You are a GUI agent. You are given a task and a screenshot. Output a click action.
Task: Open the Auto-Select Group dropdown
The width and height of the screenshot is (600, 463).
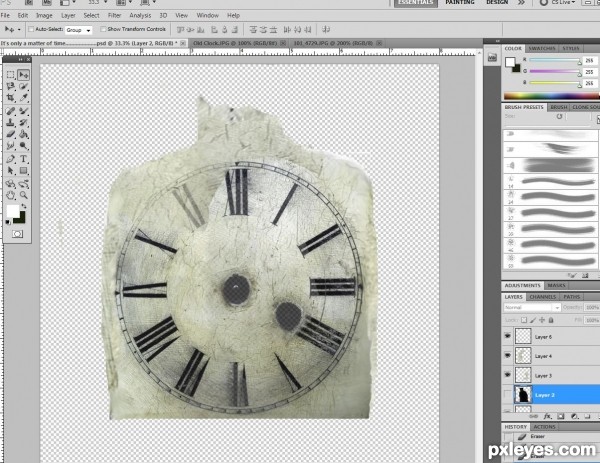[78, 30]
